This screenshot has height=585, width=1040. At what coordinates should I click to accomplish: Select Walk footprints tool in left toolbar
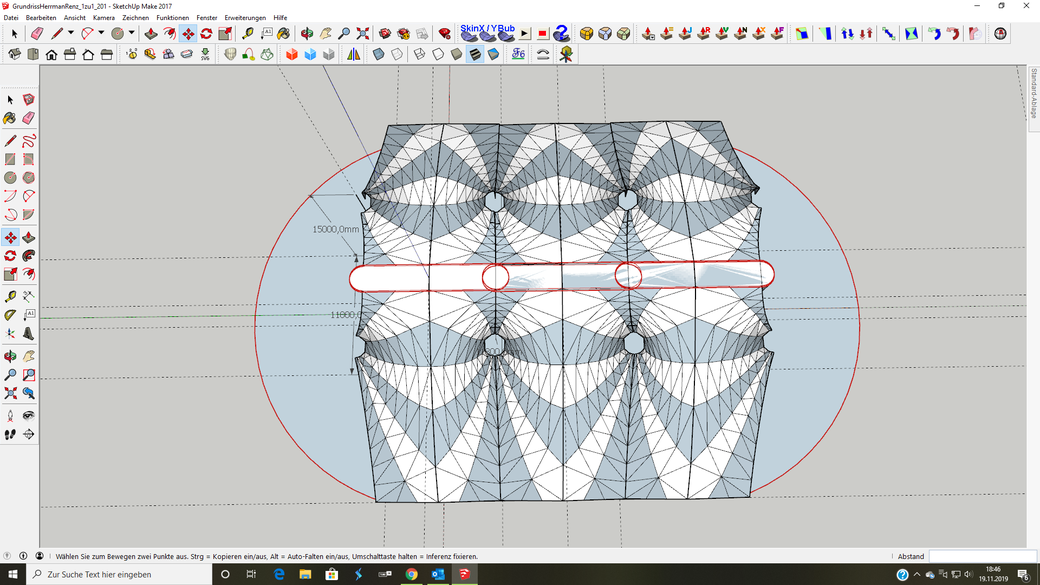click(10, 434)
